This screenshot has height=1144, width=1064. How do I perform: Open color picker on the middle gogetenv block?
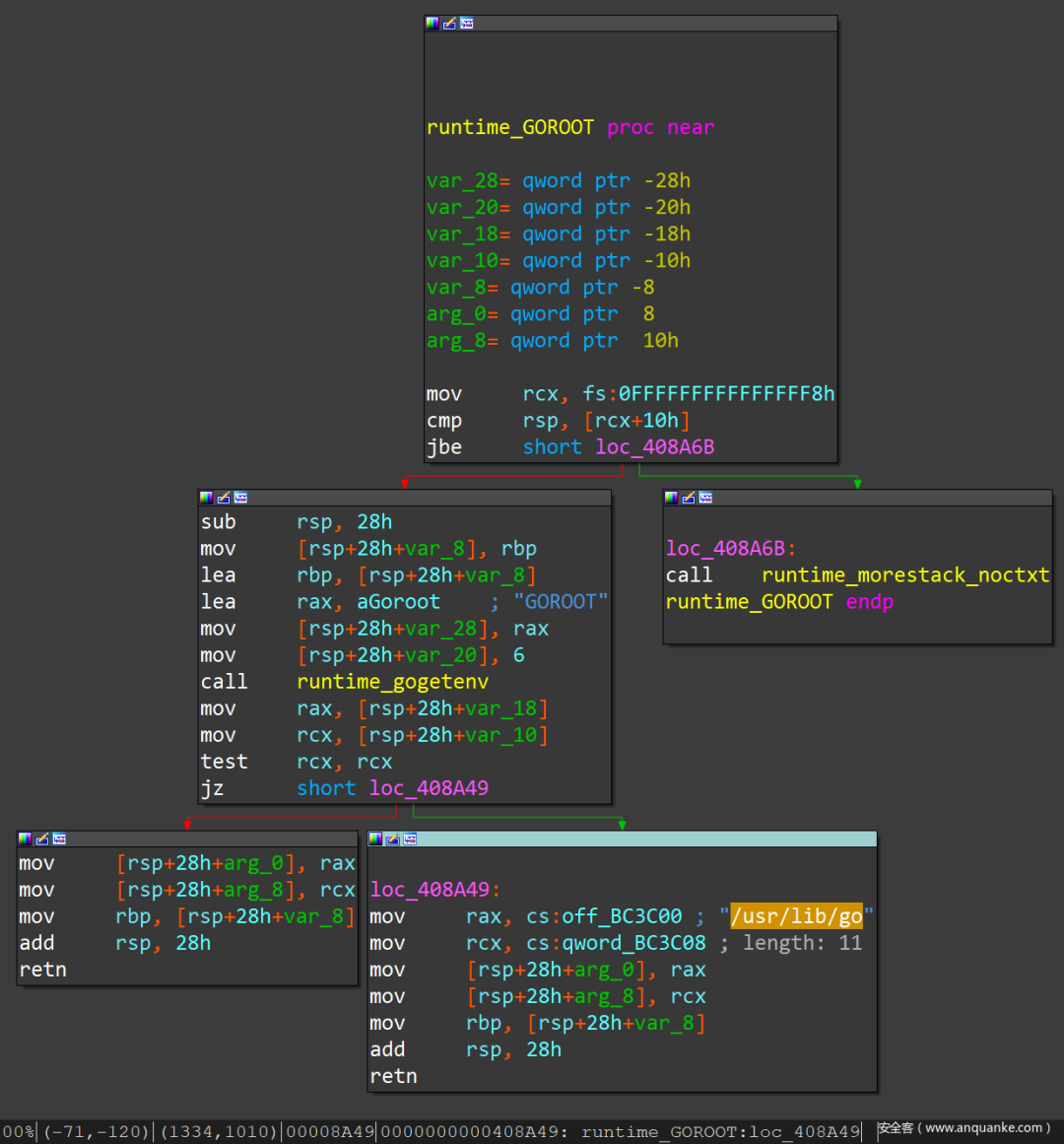(207, 498)
